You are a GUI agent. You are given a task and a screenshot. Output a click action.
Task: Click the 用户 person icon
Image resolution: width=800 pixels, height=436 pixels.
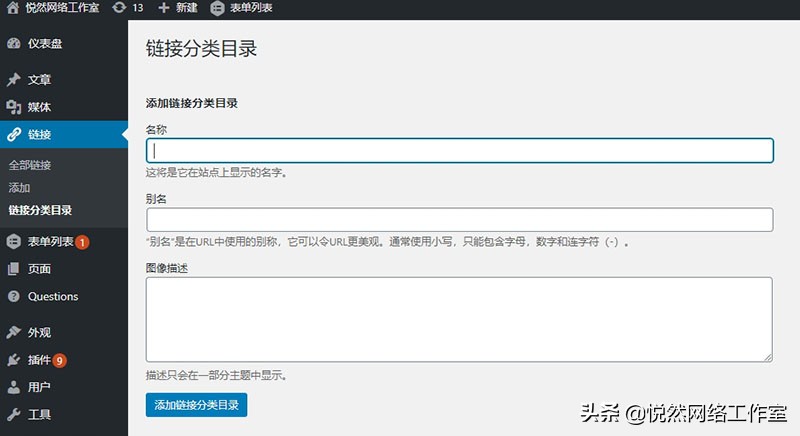(x=14, y=387)
